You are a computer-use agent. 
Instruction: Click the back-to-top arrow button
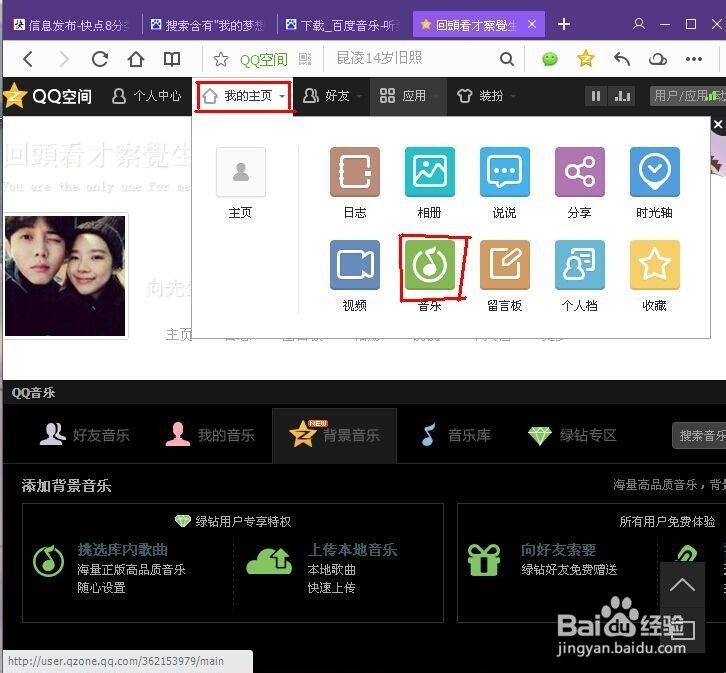point(682,585)
